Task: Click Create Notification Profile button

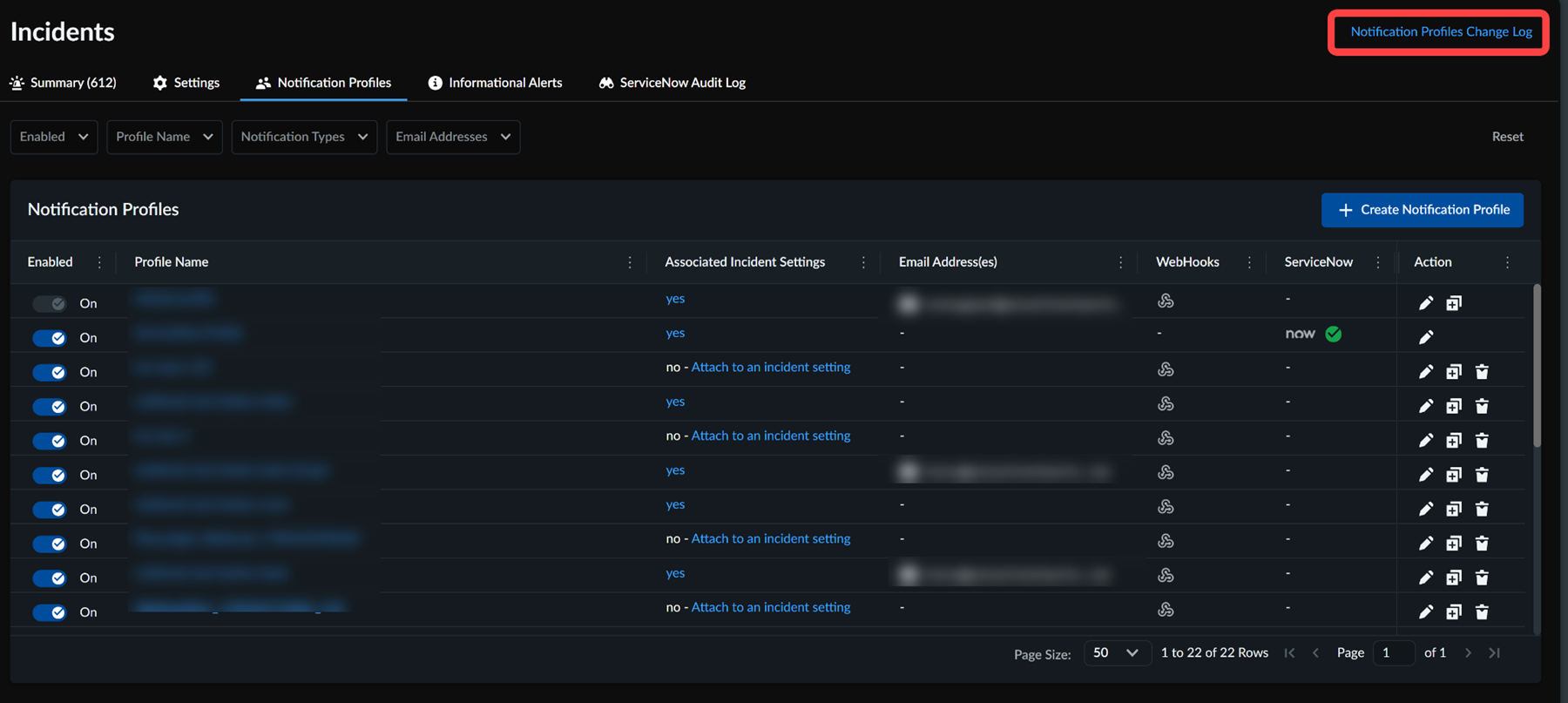Action: [1423, 210]
